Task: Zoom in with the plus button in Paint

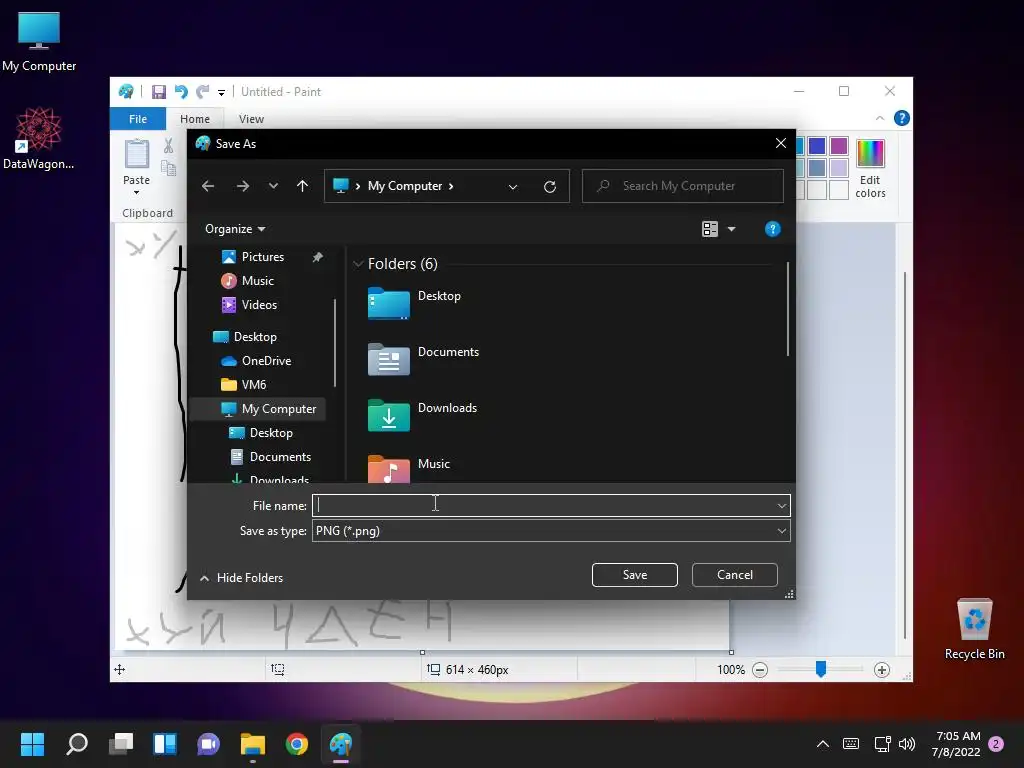Action: coord(882,670)
